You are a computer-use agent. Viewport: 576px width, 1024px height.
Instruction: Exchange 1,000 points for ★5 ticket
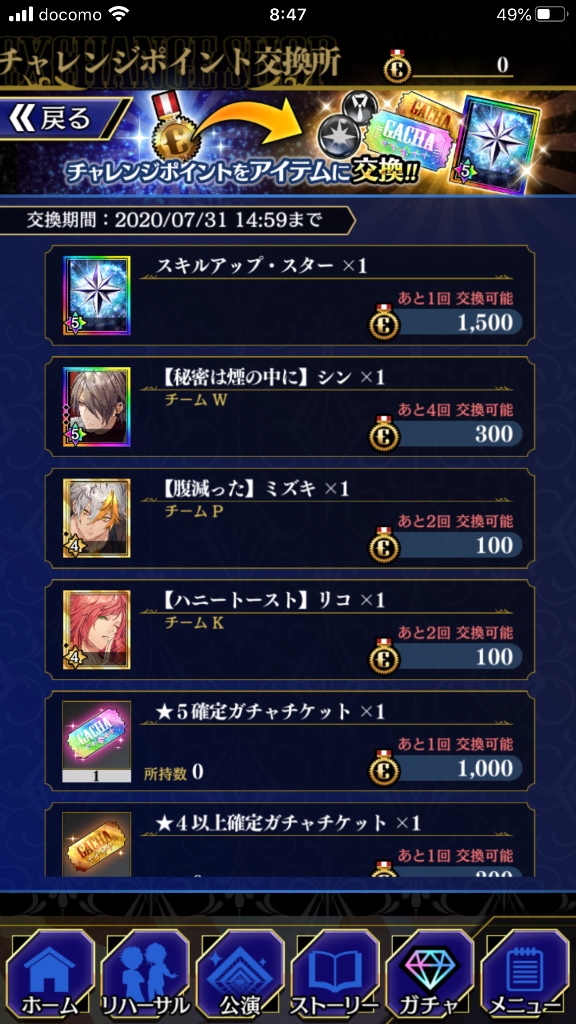pyautogui.click(x=445, y=769)
